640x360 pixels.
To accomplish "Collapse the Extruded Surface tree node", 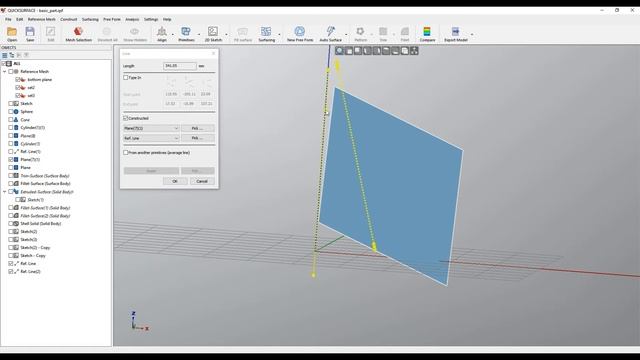I will click(x=5, y=192).
